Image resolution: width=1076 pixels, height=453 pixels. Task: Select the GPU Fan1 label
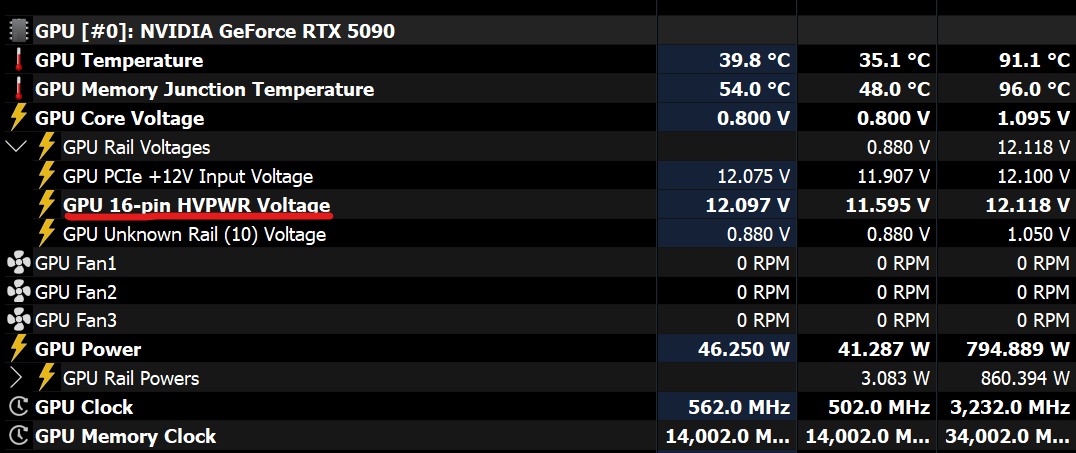75,263
